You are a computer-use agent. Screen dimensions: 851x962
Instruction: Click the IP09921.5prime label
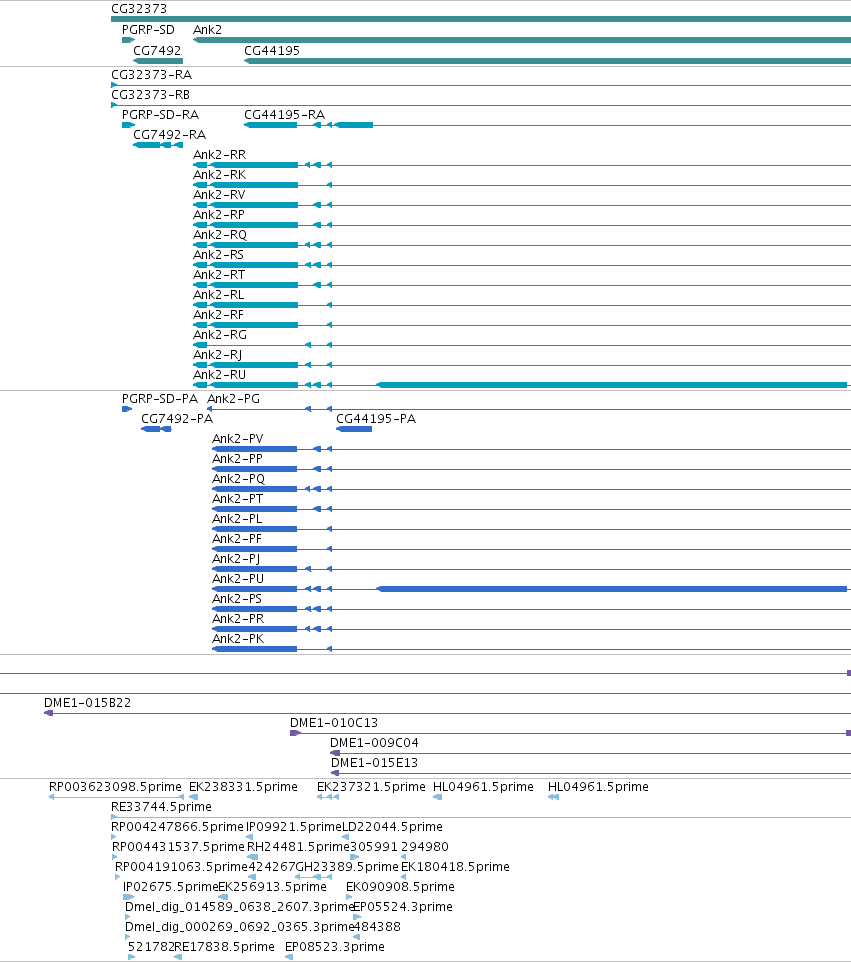point(293,826)
